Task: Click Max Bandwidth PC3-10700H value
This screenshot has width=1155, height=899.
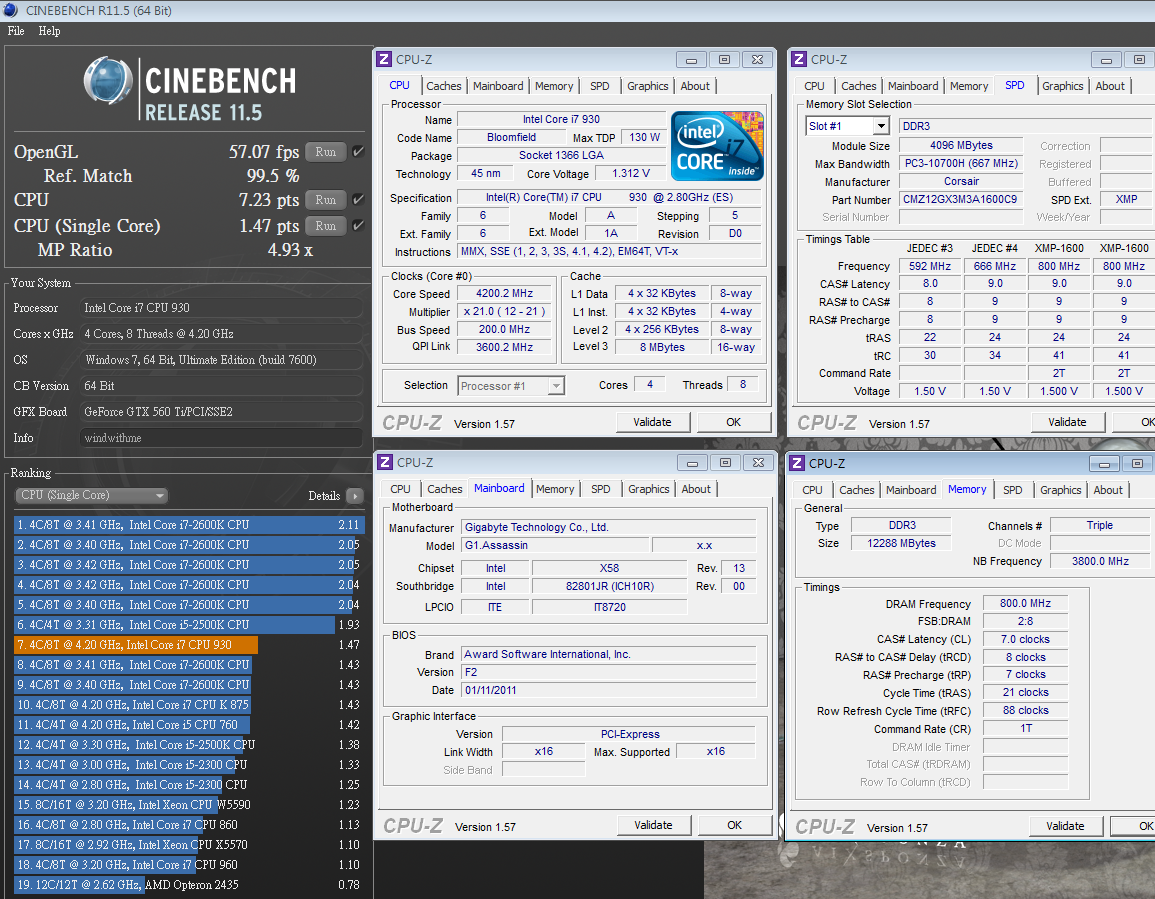Action: pyautogui.click(x=961, y=164)
